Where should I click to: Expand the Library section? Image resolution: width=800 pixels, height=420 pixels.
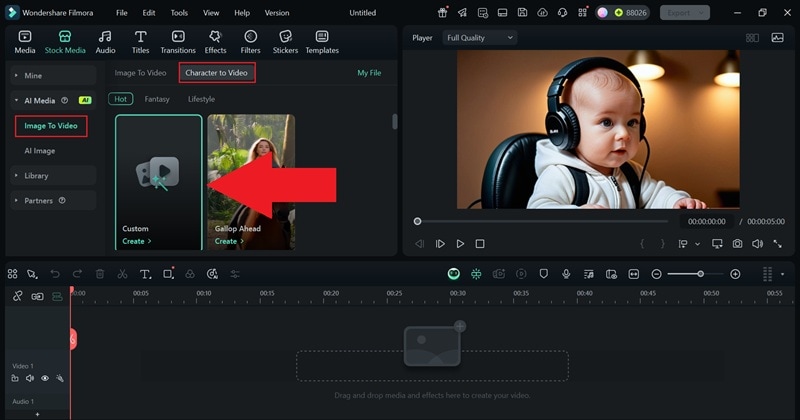(x=53, y=176)
